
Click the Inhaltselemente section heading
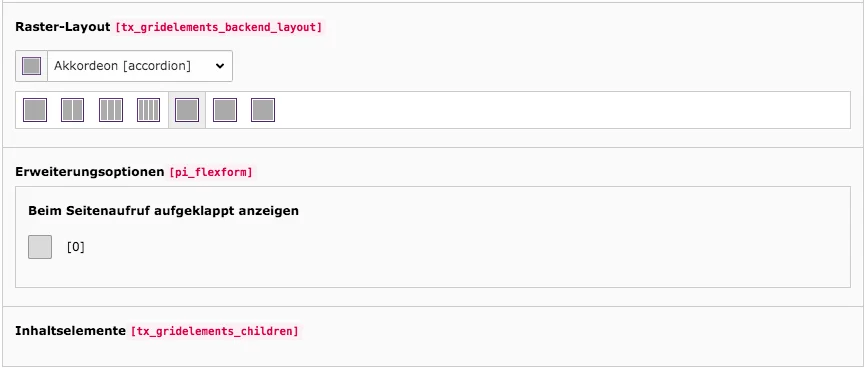click(x=70, y=331)
